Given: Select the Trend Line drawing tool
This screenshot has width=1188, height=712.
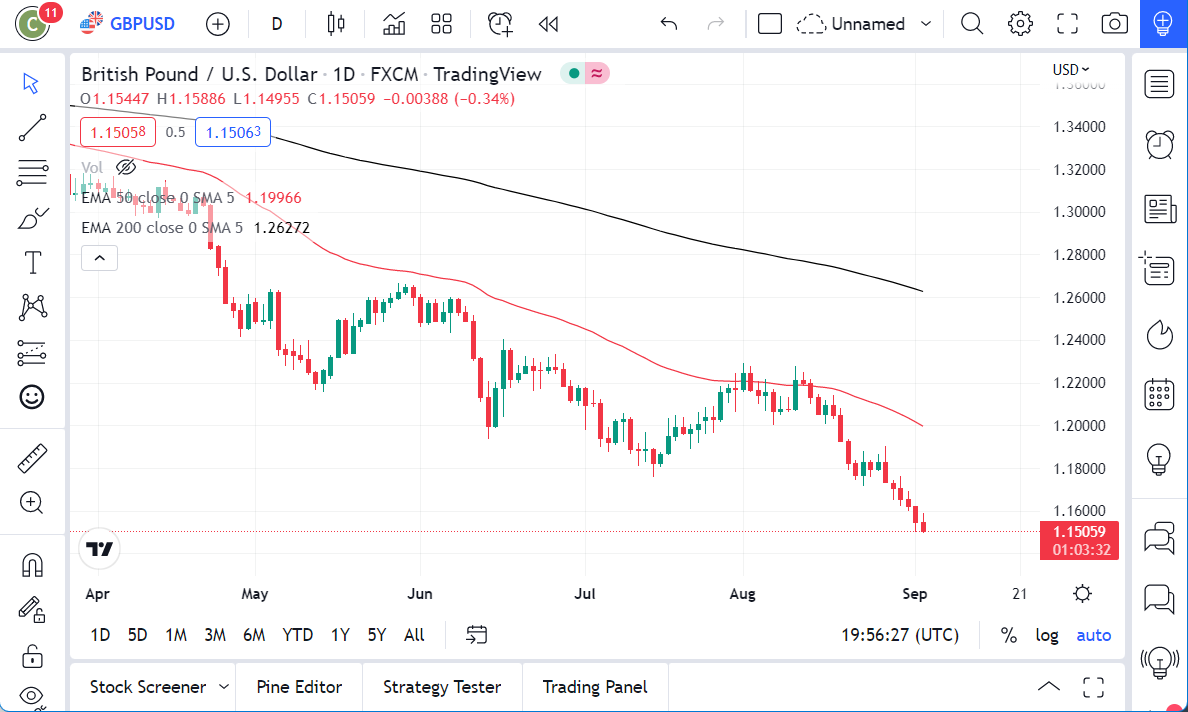Looking at the screenshot, I should [32, 128].
